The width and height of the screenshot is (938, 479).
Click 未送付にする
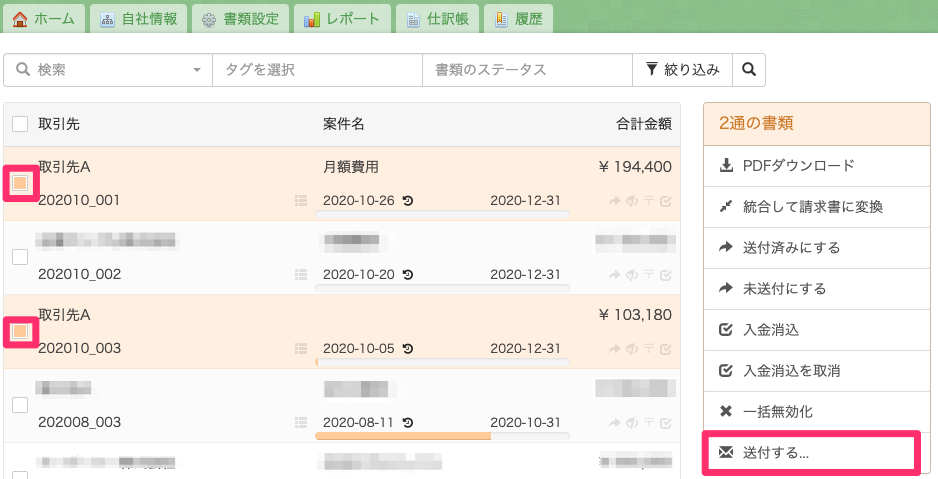click(817, 289)
